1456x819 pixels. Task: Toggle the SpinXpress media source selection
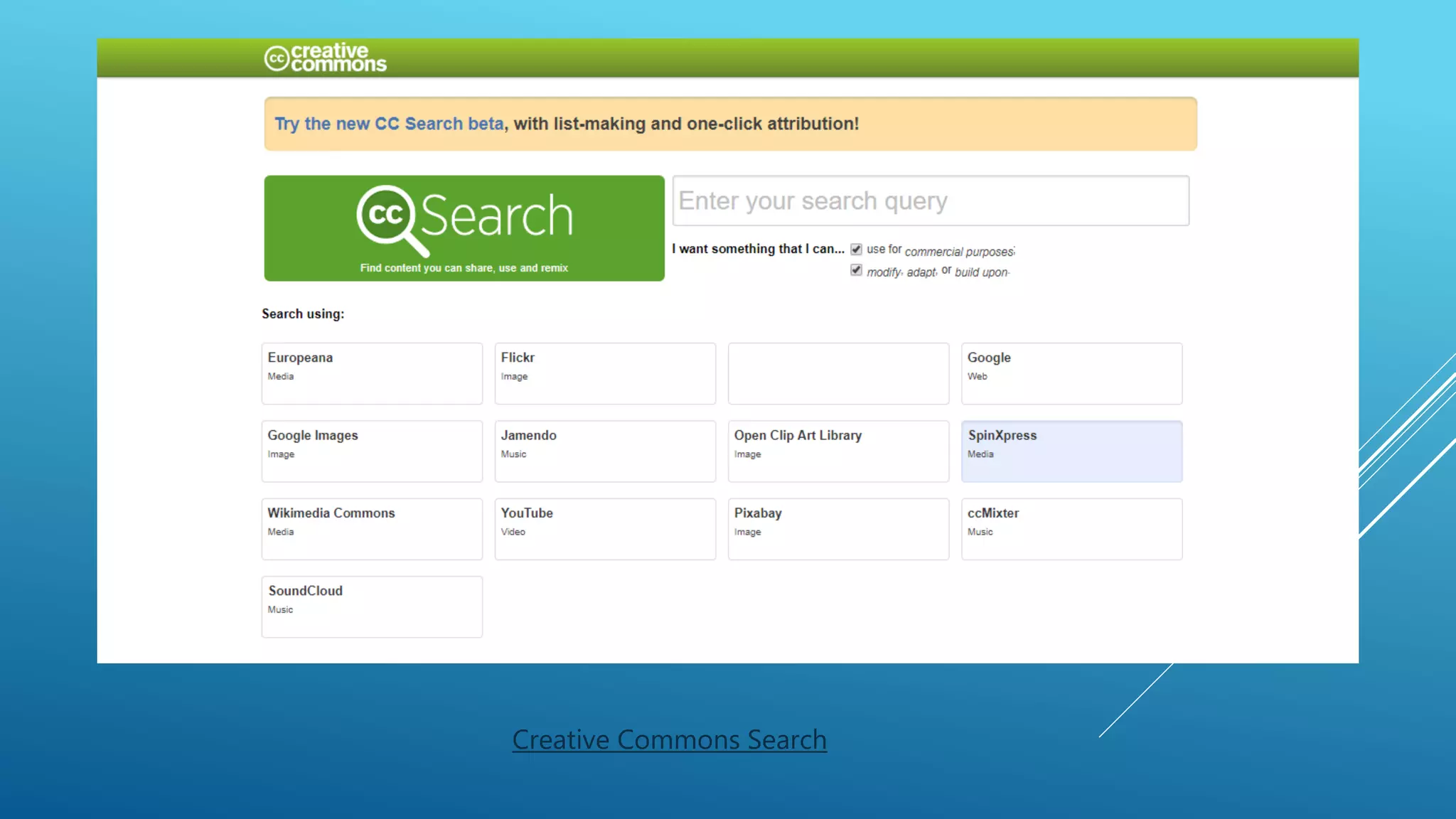coord(1071,451)
